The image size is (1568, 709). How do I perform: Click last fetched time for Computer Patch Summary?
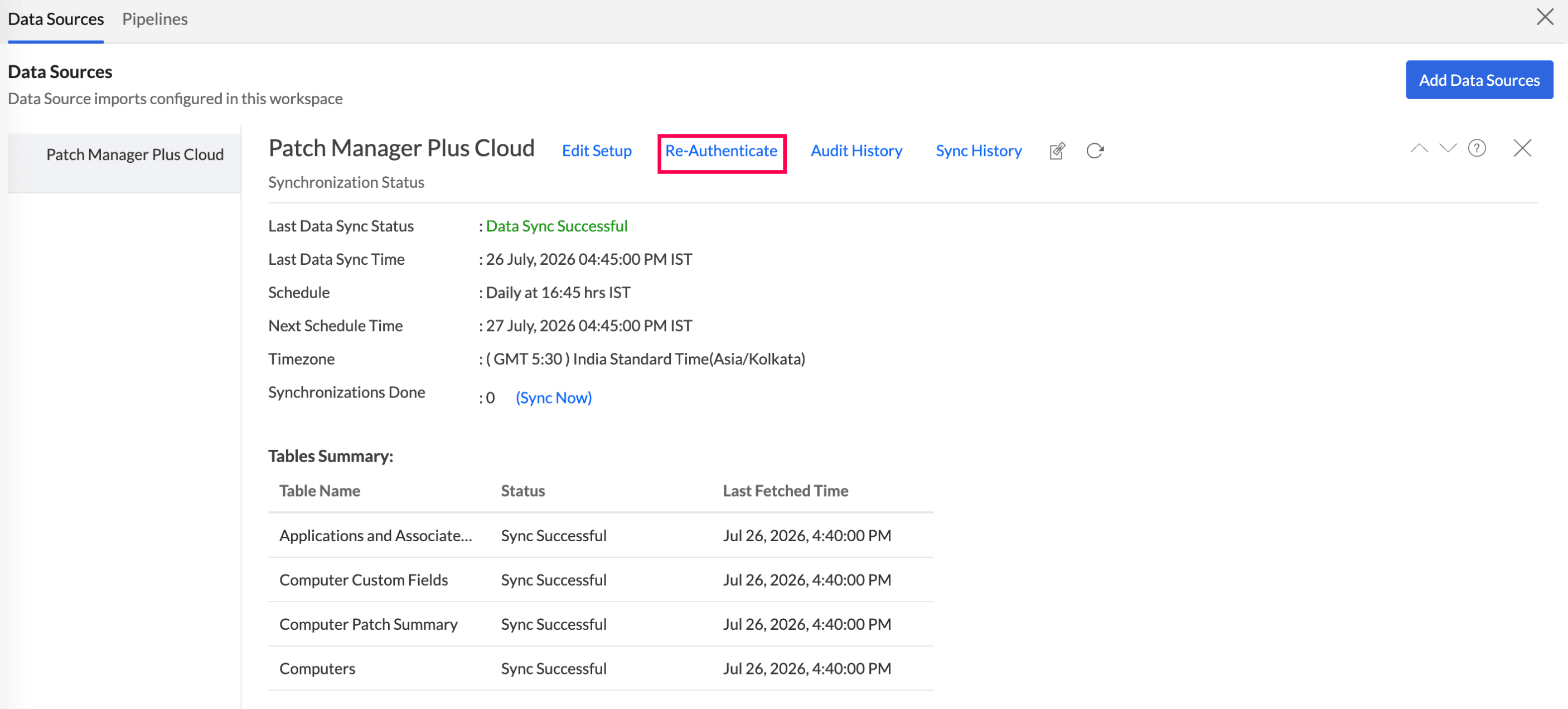[x=807, y=624]
